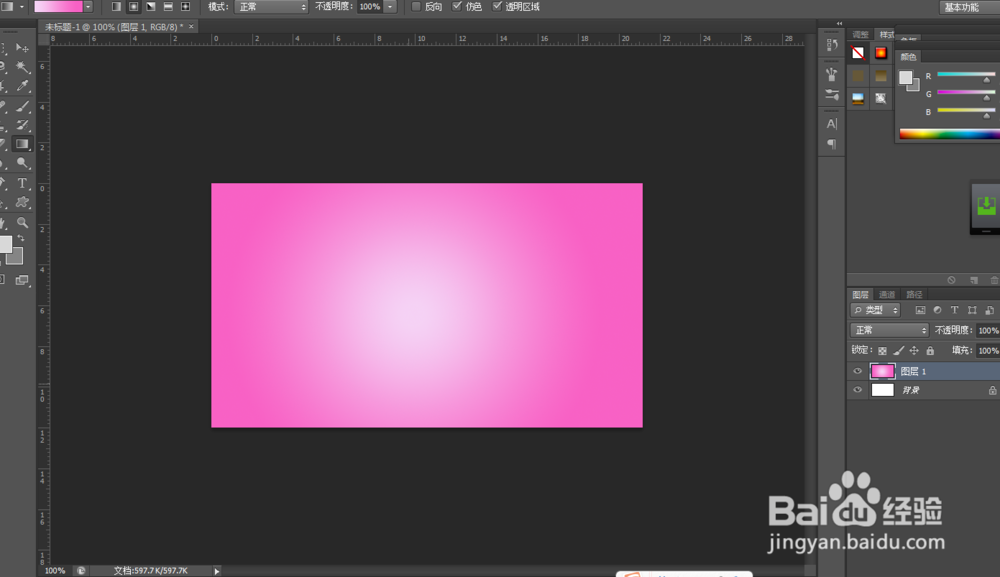
Task: Open layer blend mode 正常 dropdown
Action: [x=889, y=330]
